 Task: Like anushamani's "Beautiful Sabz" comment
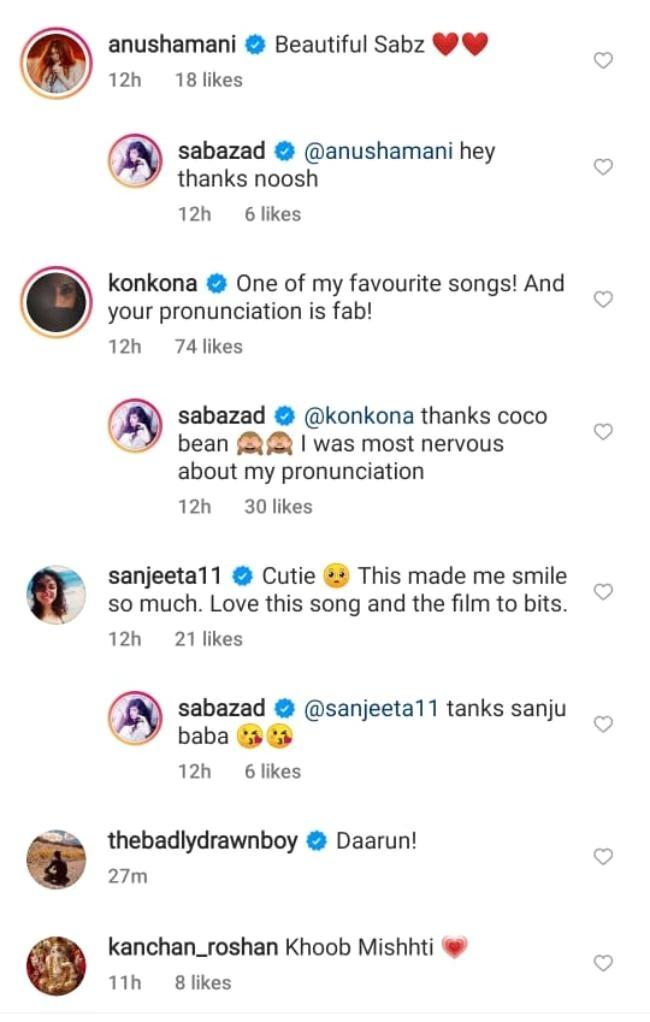(603, 61)
